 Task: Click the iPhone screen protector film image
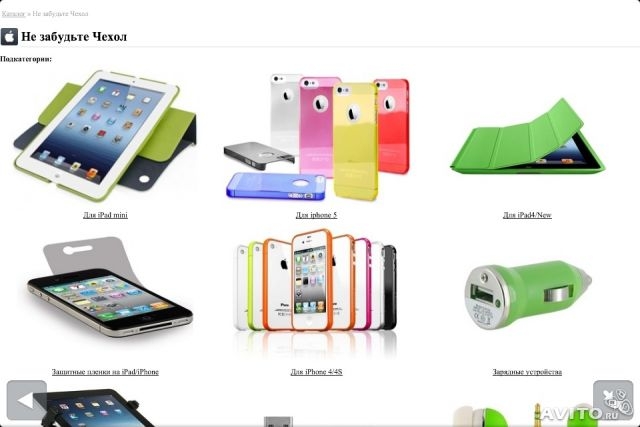pyautogui.click(x=109, y=287)
